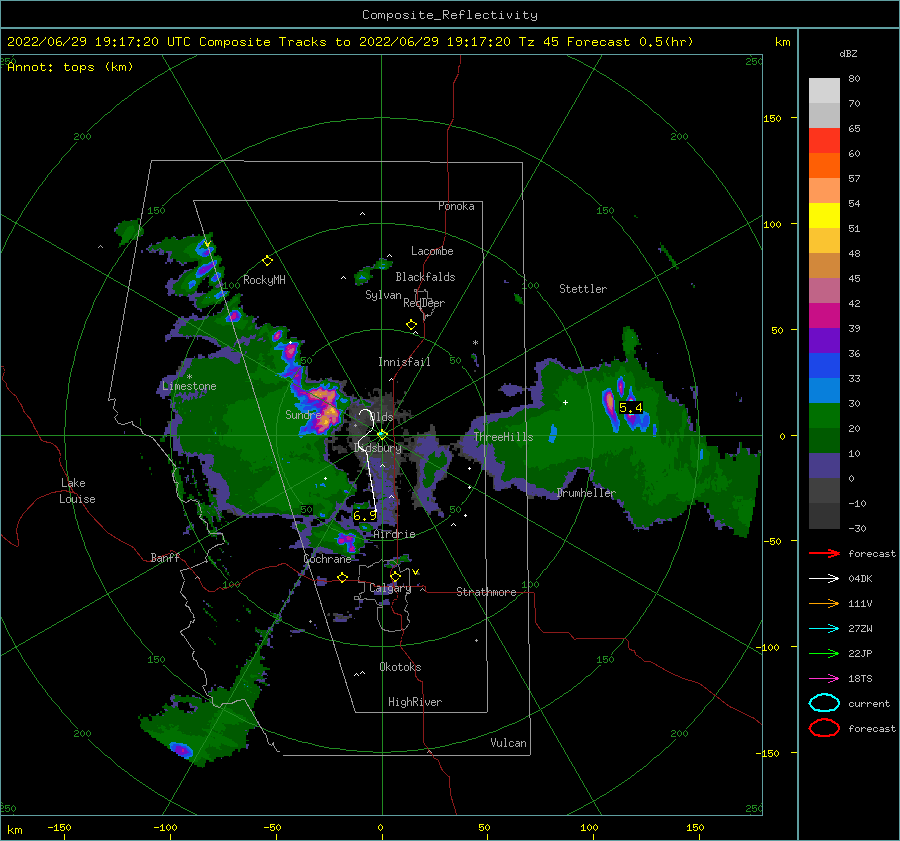
Task: Select the Lacombe map label
Action: pos(432,251)
